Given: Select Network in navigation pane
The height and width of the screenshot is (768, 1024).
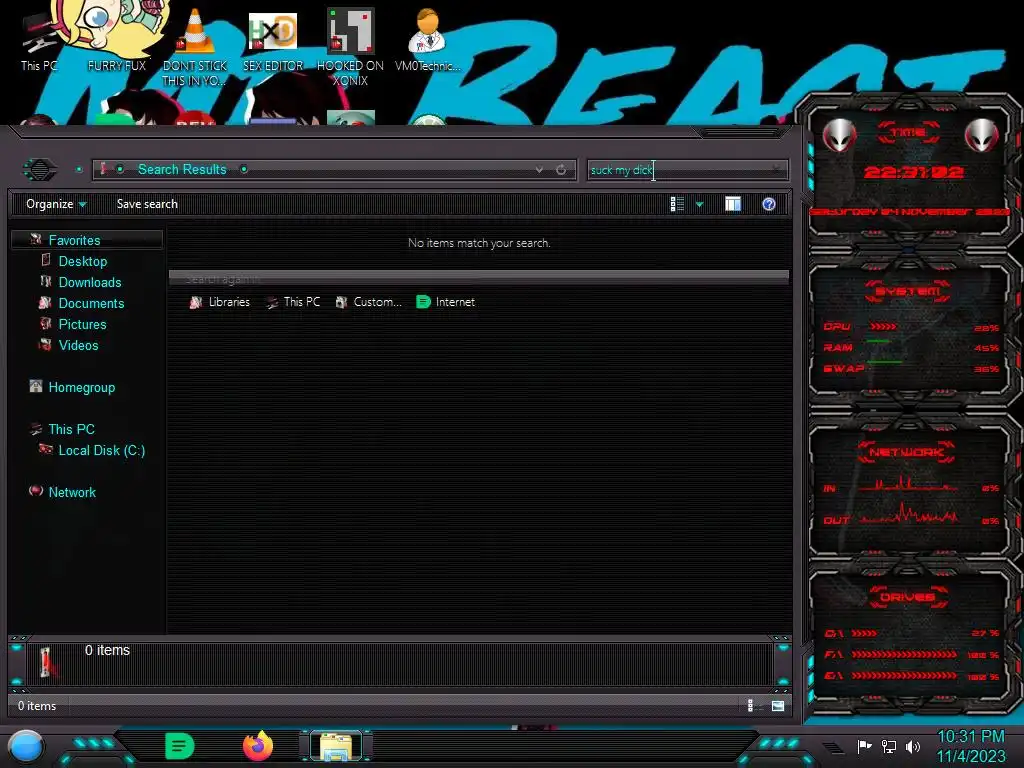Looking at the screenshot, I should (72, 492).
